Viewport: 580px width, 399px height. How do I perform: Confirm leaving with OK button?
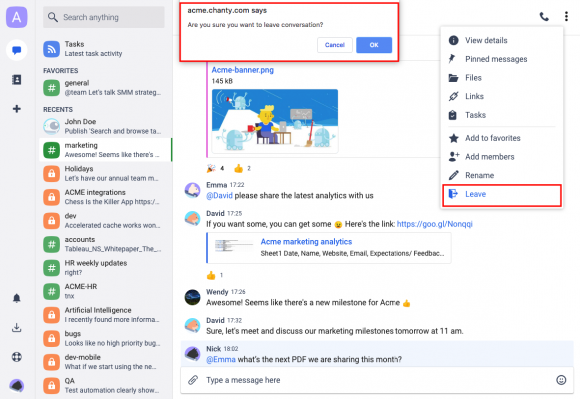[374, 45]
